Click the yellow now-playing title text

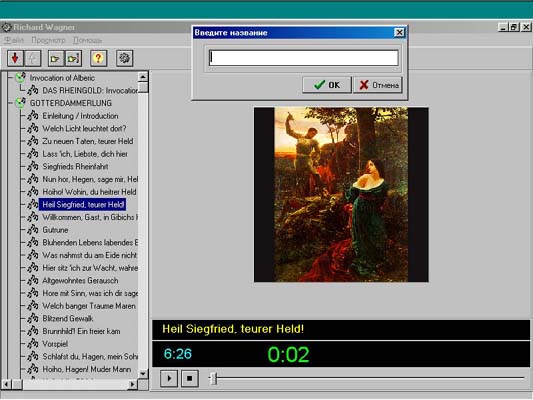click(233, 329)
